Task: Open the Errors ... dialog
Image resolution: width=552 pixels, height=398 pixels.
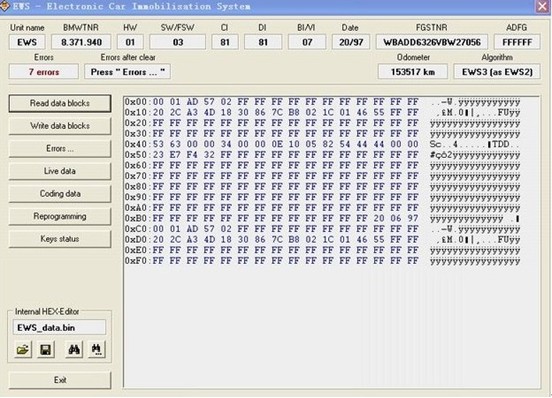Action: (x=60, y=149)
